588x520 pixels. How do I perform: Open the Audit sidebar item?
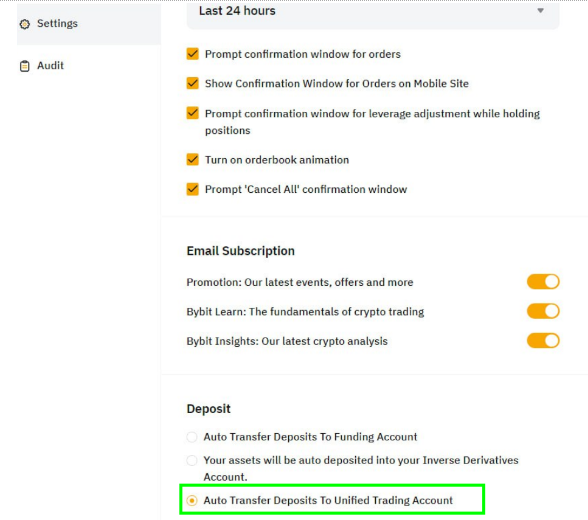pyautogui.click(x=89, y=66)
